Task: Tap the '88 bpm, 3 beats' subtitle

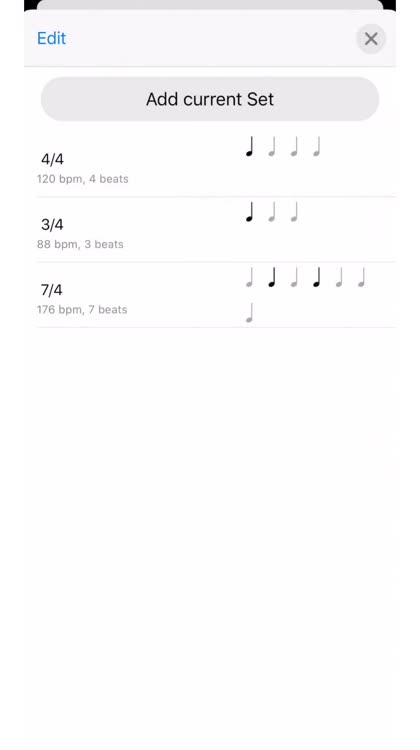Action: 80,244
